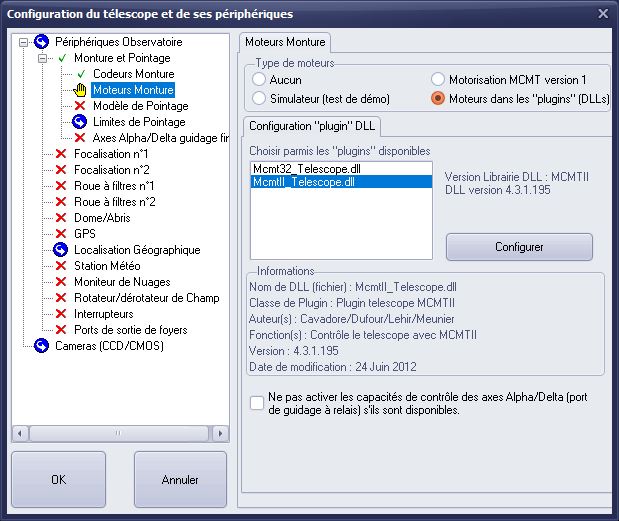Choose Simulateur (test de démo) radio option
The height and width of the screenshot is (521, 619).
pos(259,98)
